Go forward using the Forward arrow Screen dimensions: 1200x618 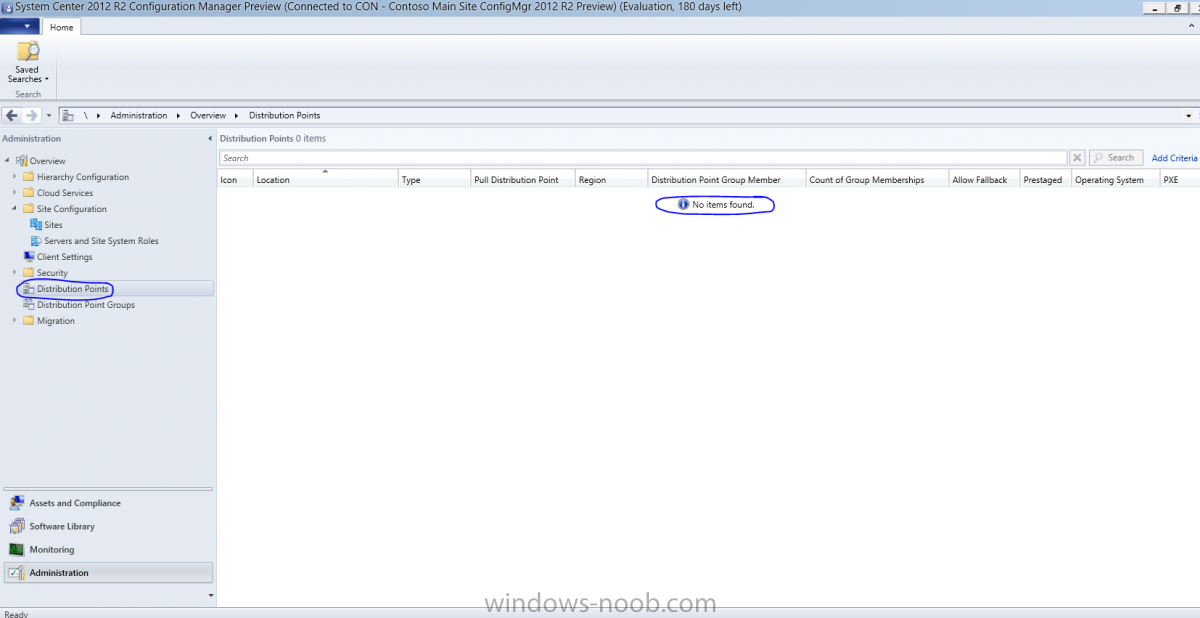tap(32, 115)
